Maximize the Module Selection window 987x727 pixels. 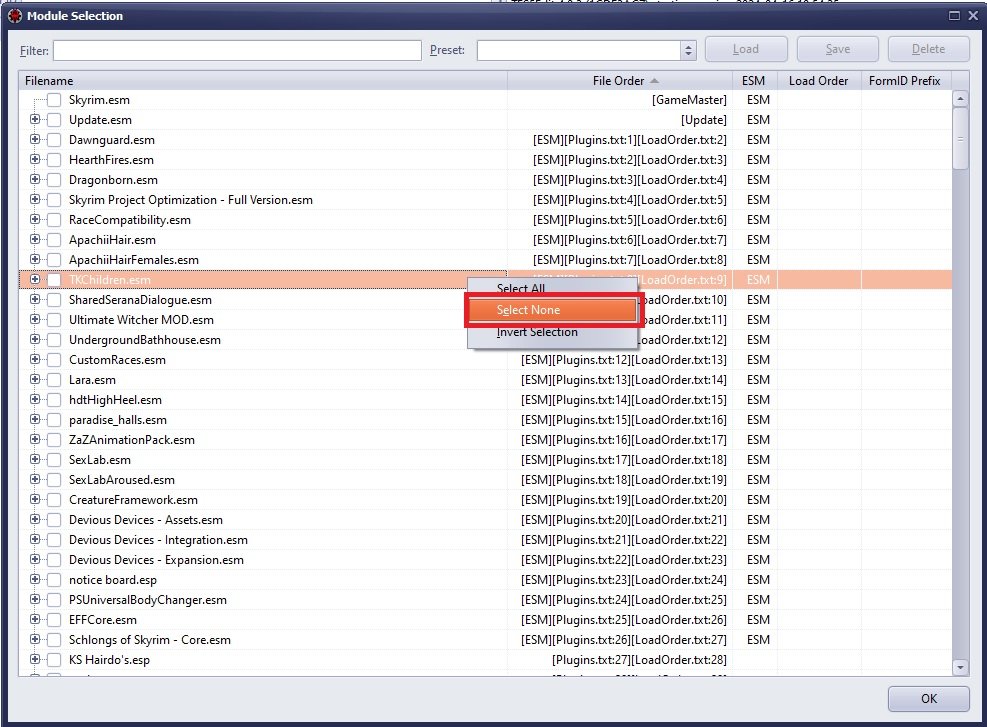(954, 16)
